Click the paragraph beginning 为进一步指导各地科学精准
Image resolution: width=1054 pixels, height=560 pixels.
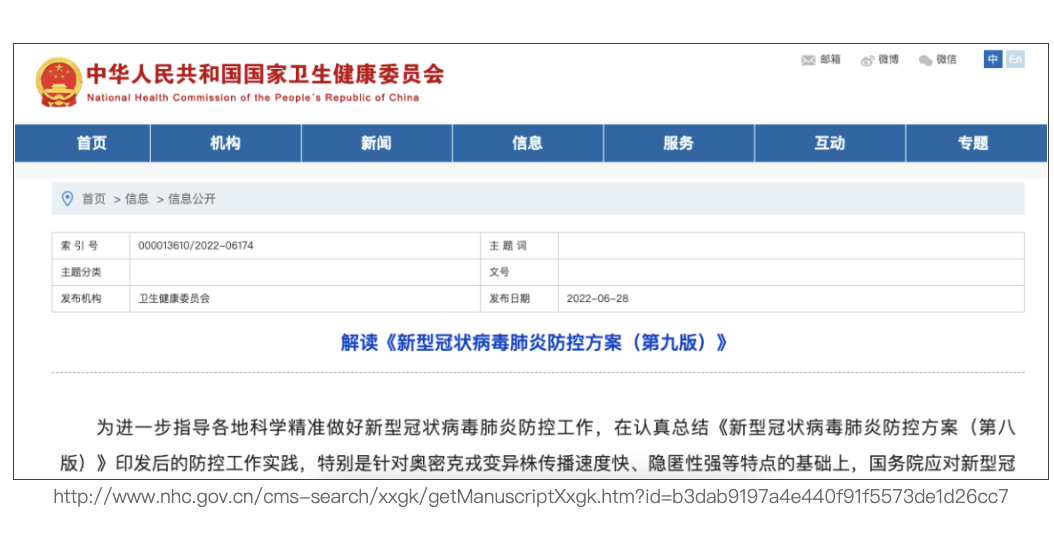pos(538,445)
